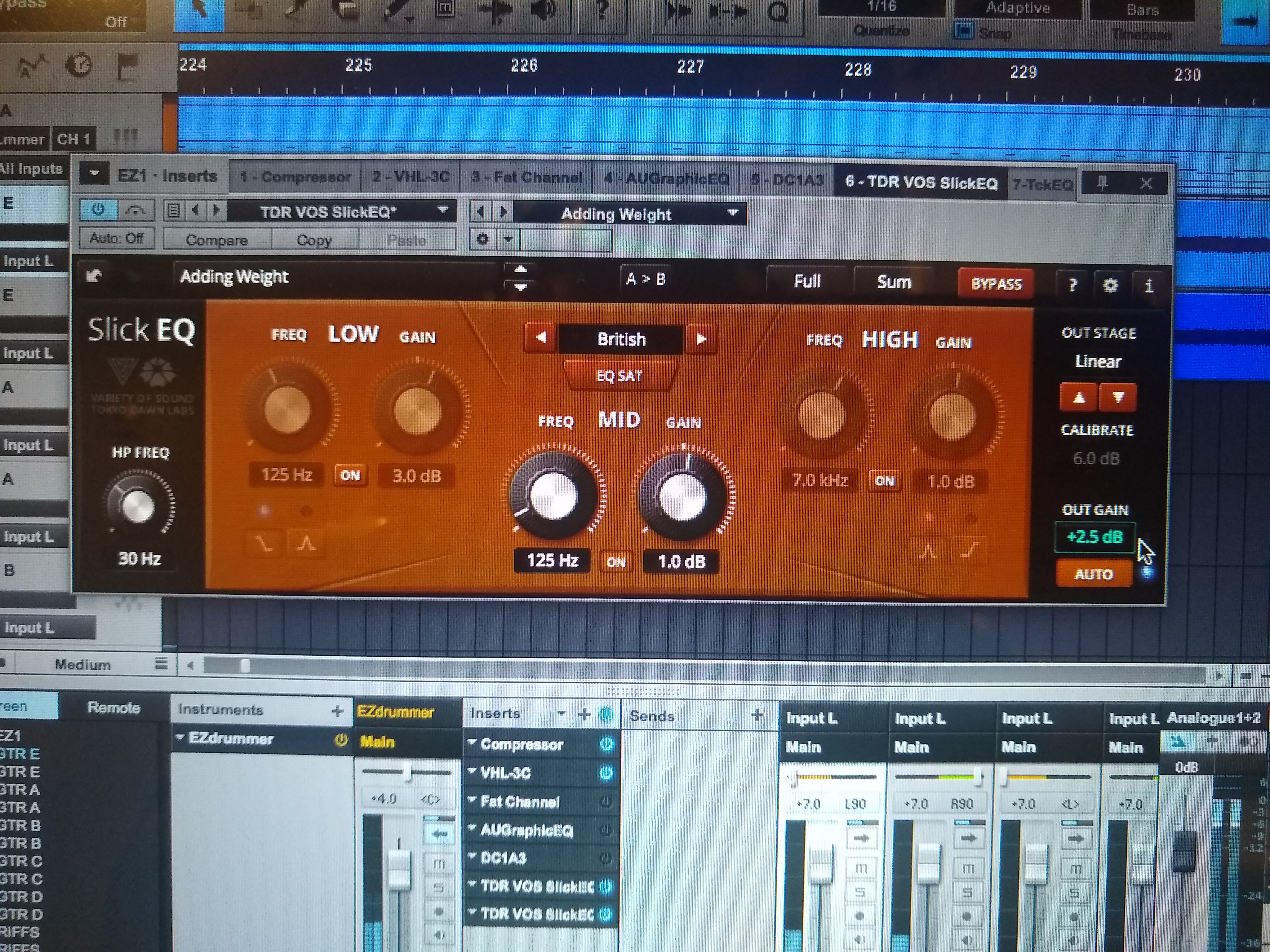This screenshot has width=1270, height=952.
Task: Switch to the 3 - Fat Channel tab
Action: (x=526, y=177)
